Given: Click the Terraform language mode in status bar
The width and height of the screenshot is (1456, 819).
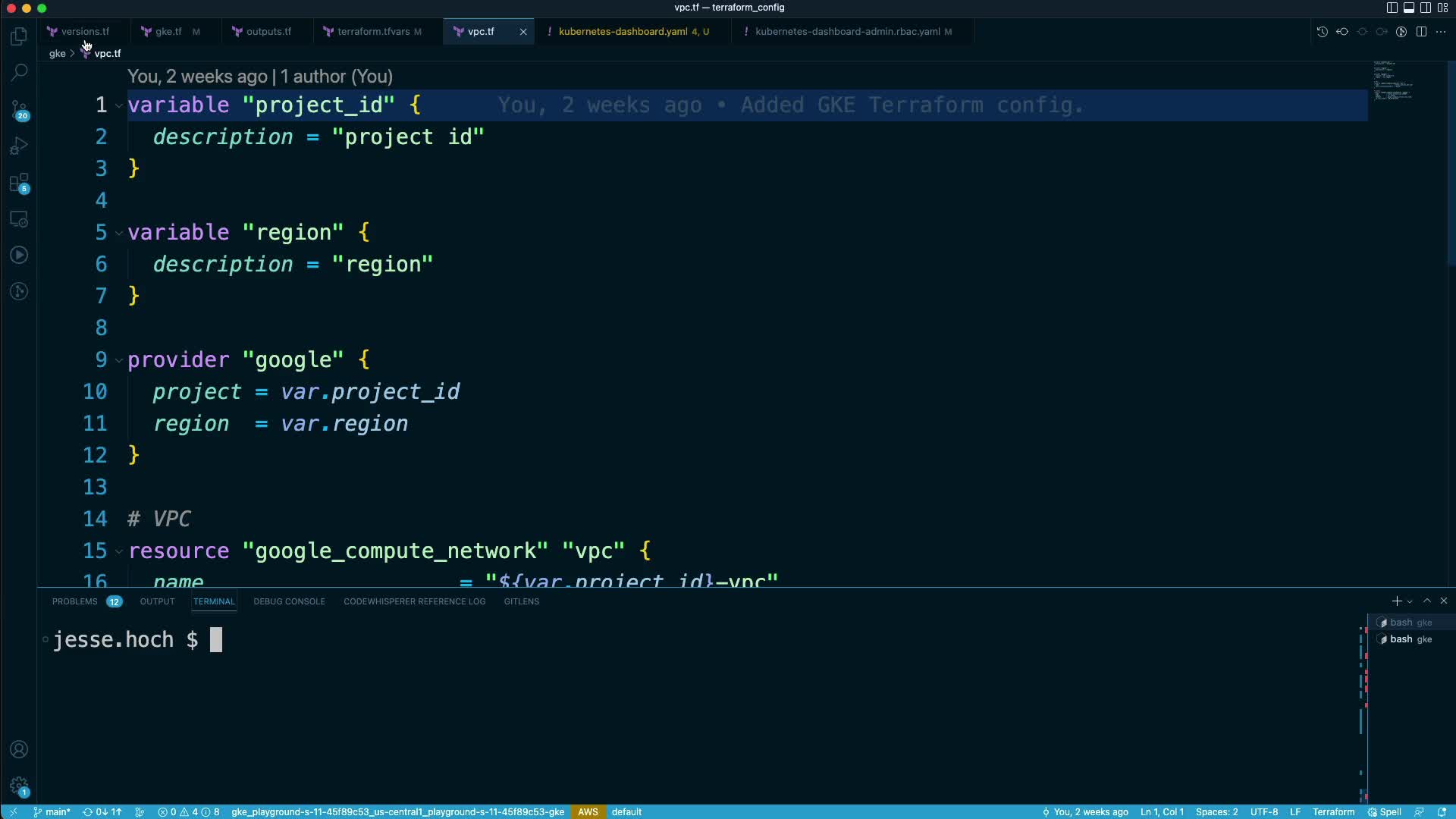Looking at the screenshot, I should pyautogui.click(x=1333, y=811).
